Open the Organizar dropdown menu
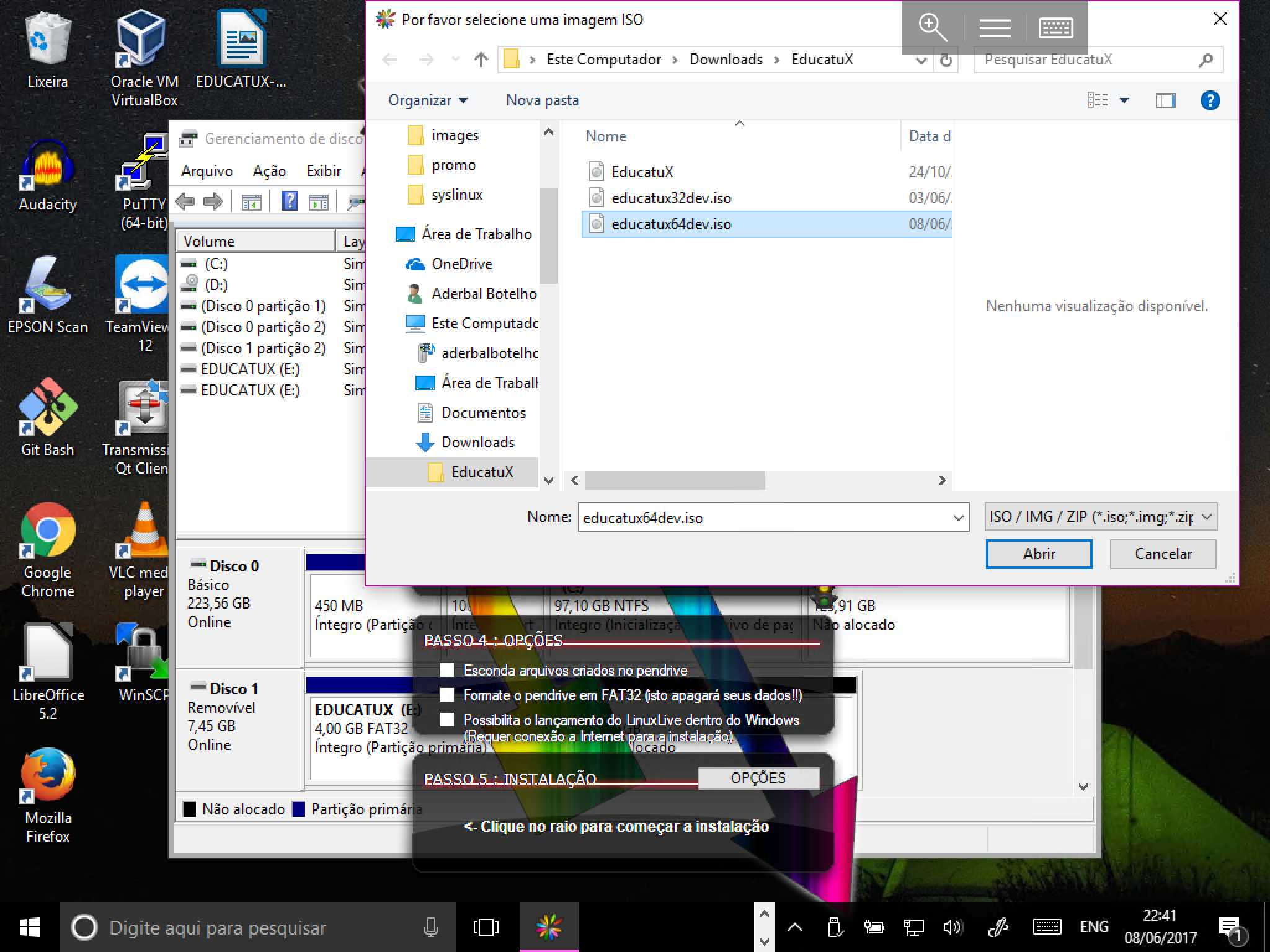Image resolution: width=1270 pixels, height=952 pixels. (x=428, y=100)
